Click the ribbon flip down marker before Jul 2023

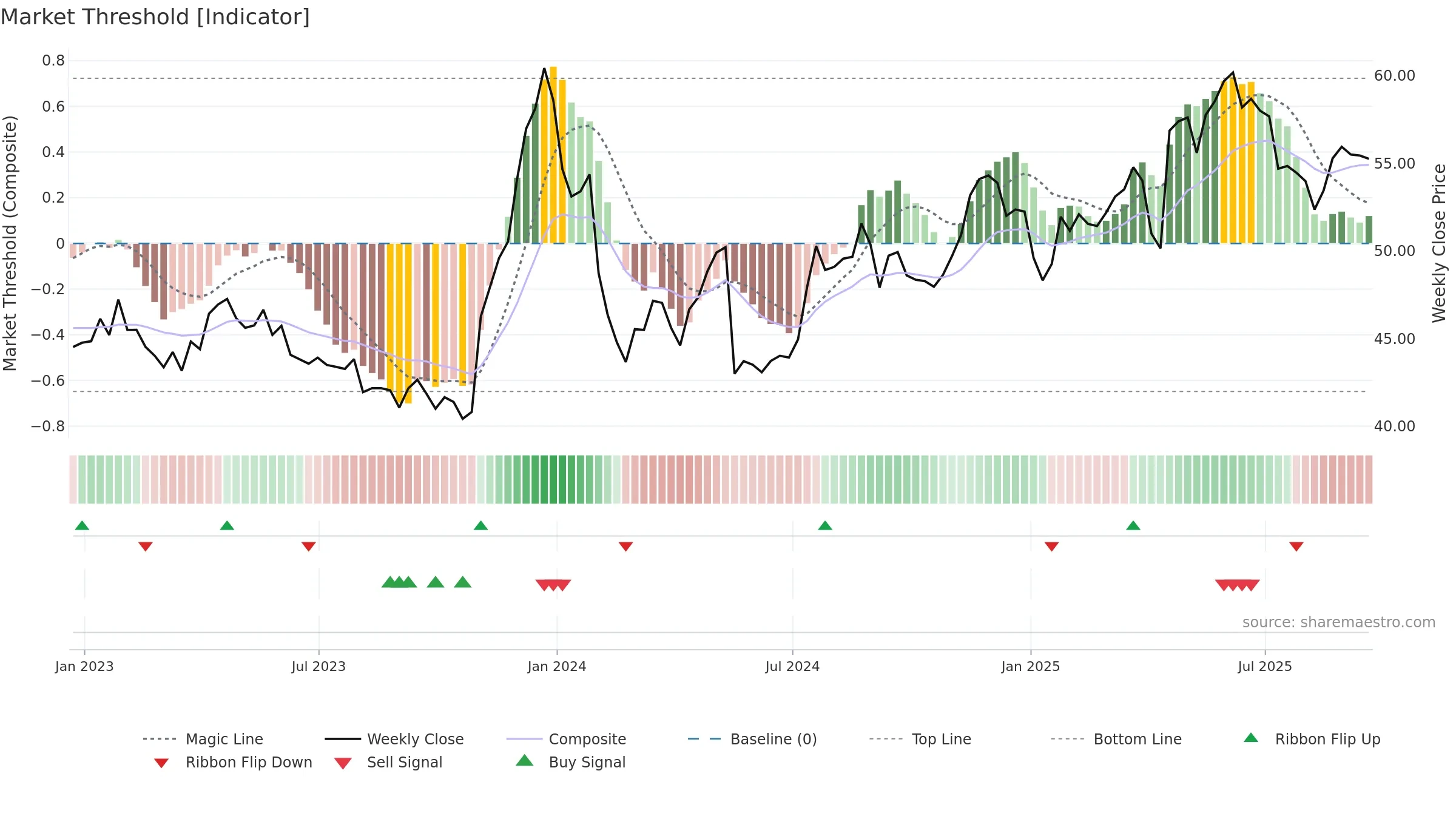[x=309, y=547]
